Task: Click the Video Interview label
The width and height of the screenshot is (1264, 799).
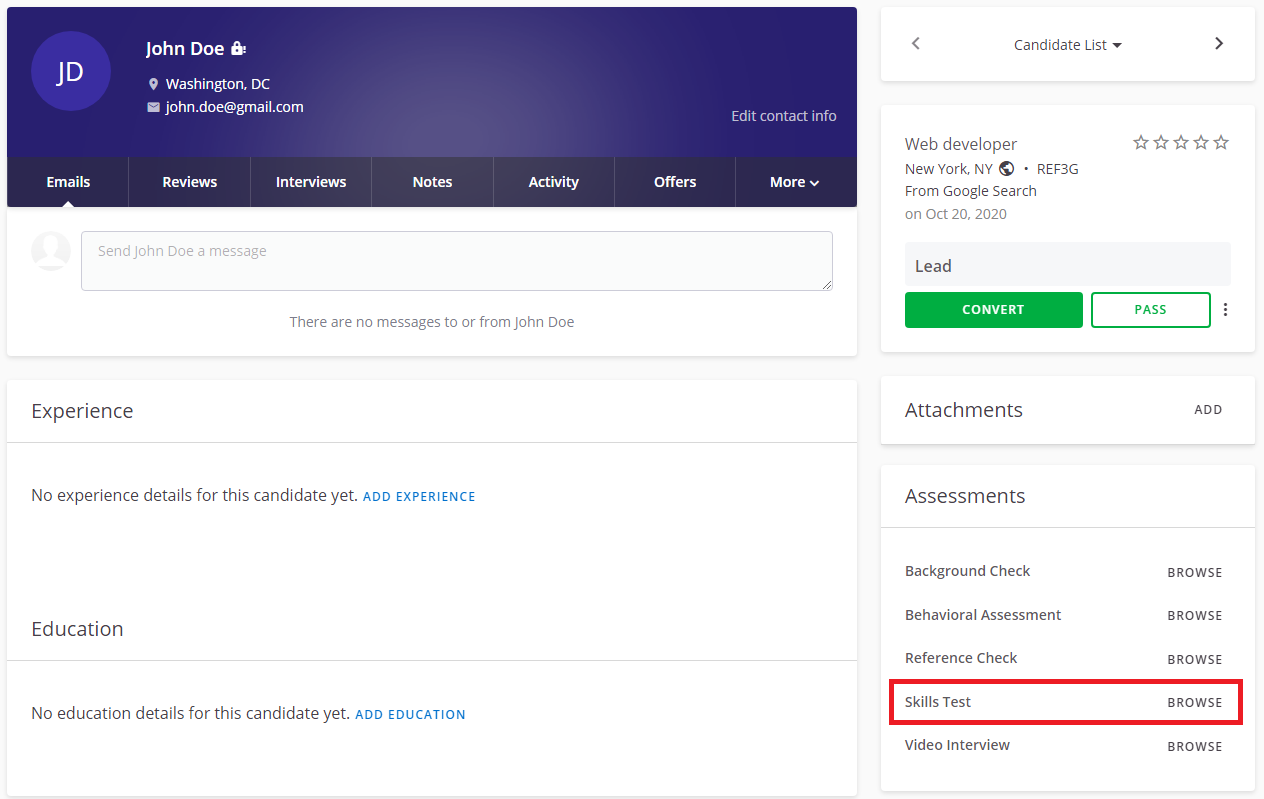Action: (958, 745)
